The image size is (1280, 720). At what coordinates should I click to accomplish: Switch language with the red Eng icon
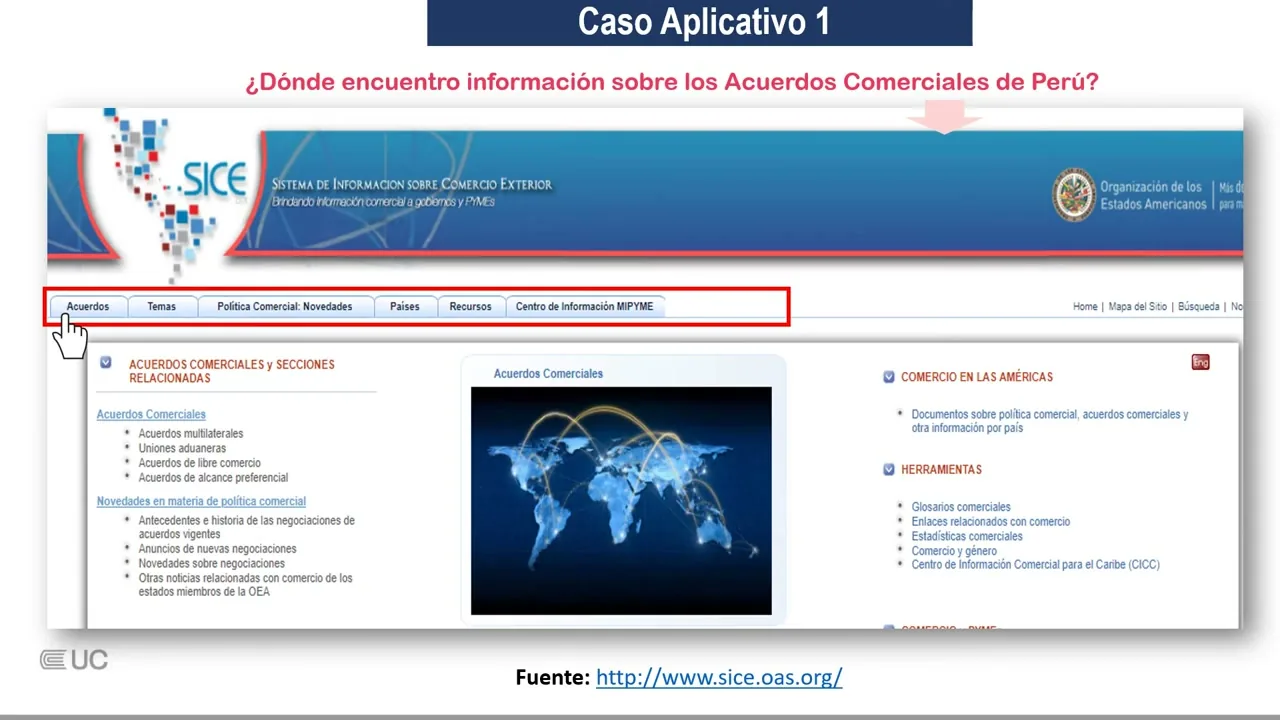tap(1201, 362)
